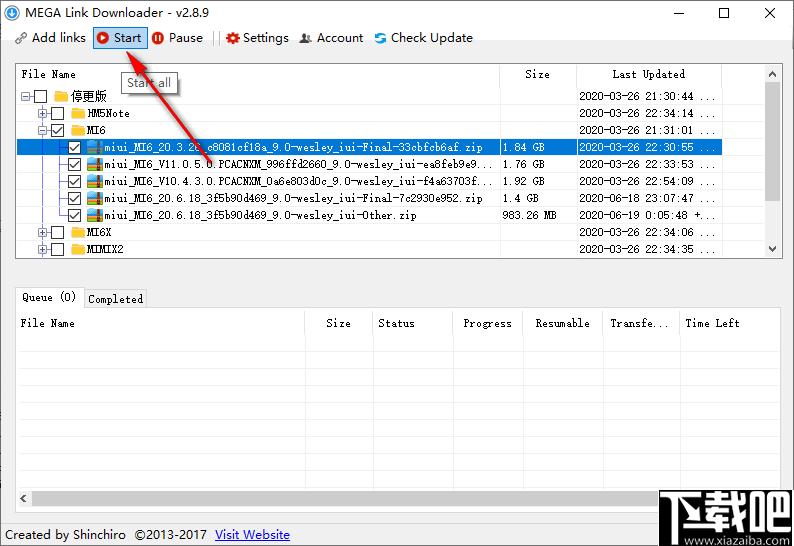The height and width of the screenshot is (546, 794).
Task: Expand the MIMIX2 tree node
Action: [43, 249]
